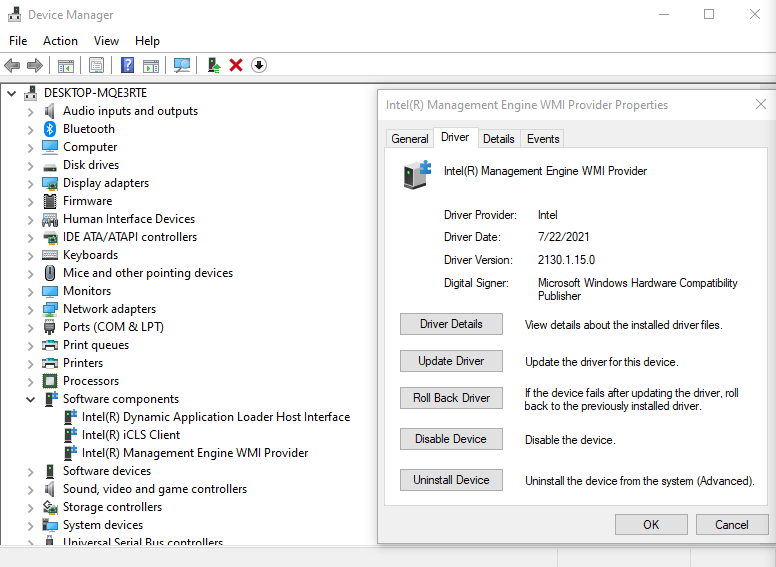Image resolution: width=776 pixels, height=567 pixels.
Task: Expand the Disk drives category
Action: pyautogui.click(x=31, y=166)
